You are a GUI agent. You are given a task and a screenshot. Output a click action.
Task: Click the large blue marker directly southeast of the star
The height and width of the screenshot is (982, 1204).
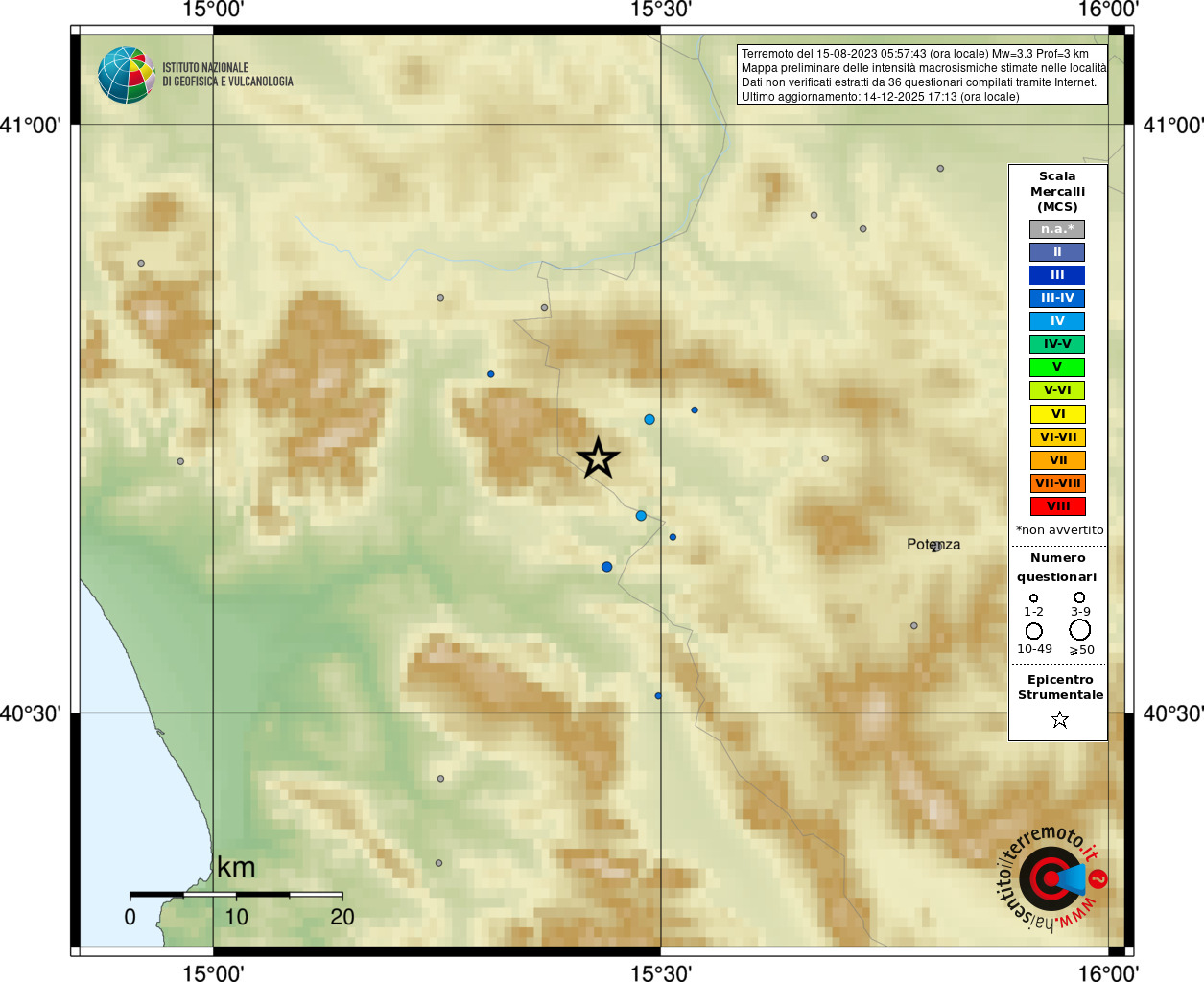click(x=641, y=516)
